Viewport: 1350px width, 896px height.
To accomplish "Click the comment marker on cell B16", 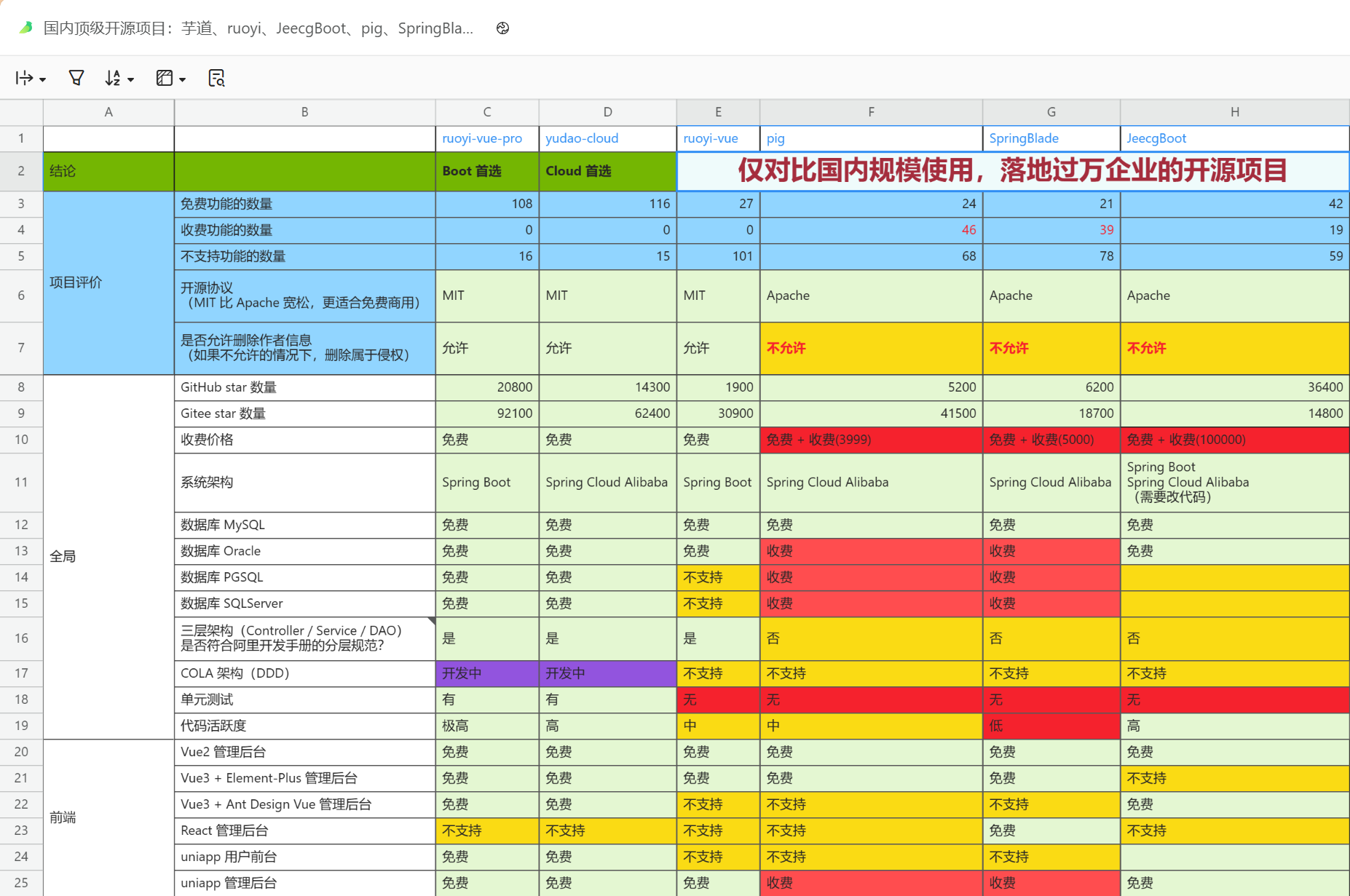I will pos(432,621).
